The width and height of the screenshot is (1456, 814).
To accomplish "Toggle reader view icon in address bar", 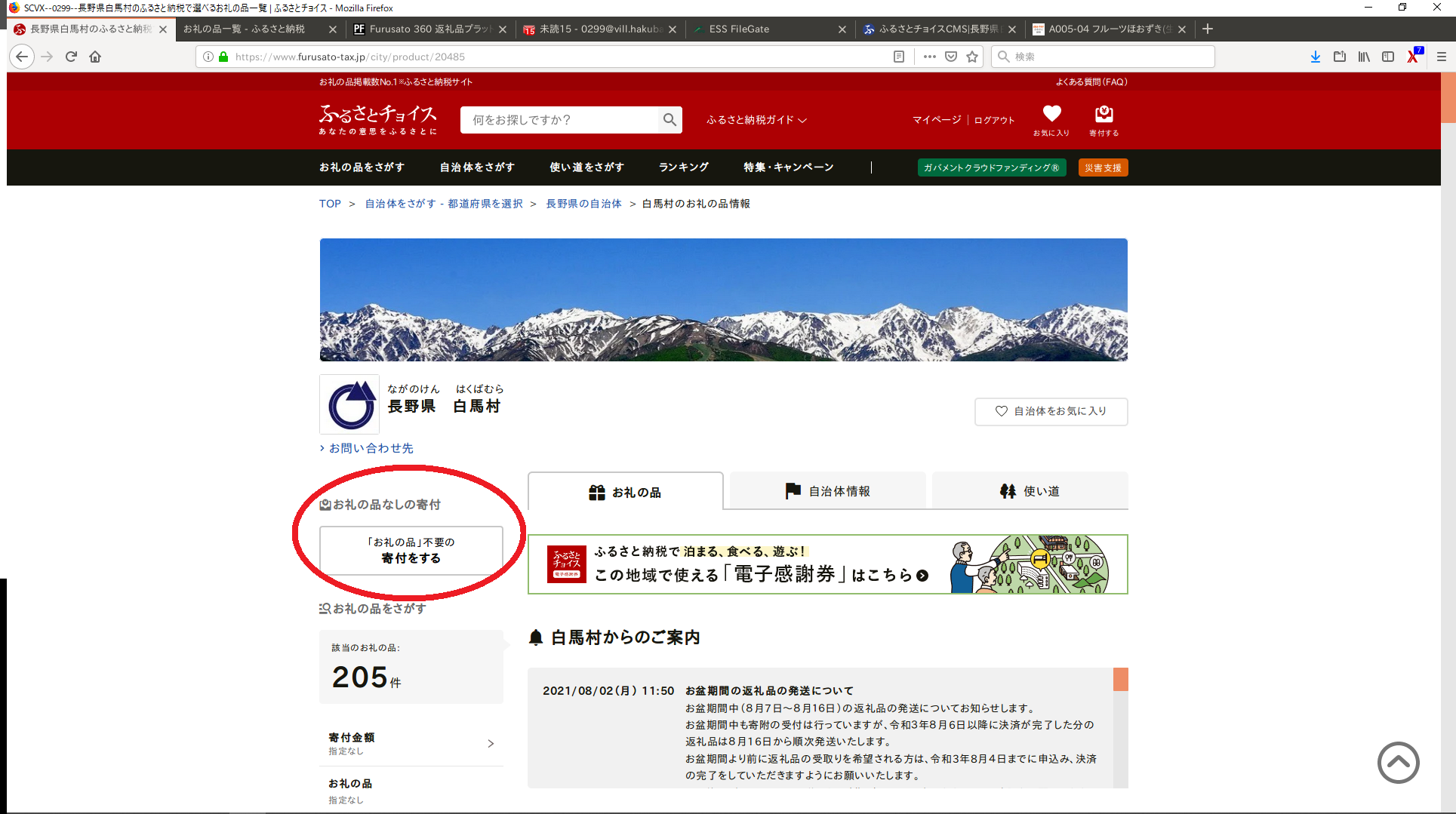I will (x=899, y=57).
